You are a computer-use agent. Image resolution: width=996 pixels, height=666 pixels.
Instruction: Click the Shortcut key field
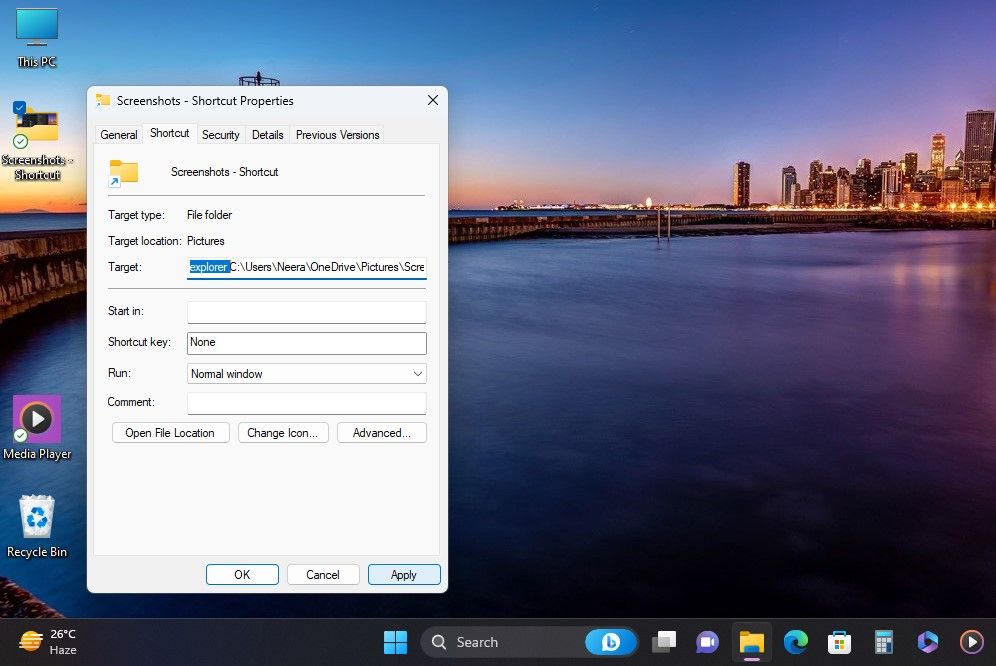coord(306,342)
